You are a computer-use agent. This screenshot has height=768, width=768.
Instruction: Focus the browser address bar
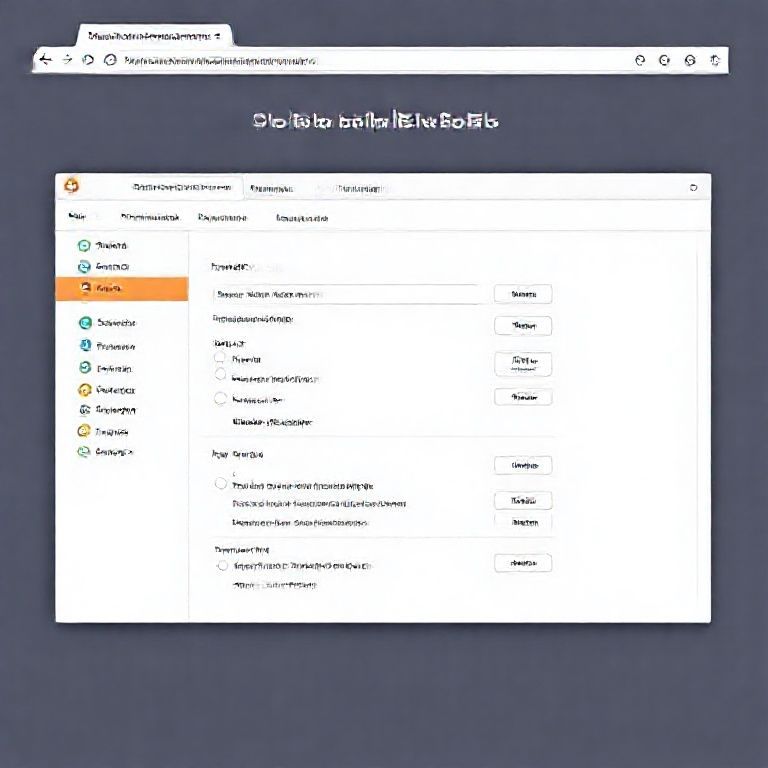tap(360, 60)
